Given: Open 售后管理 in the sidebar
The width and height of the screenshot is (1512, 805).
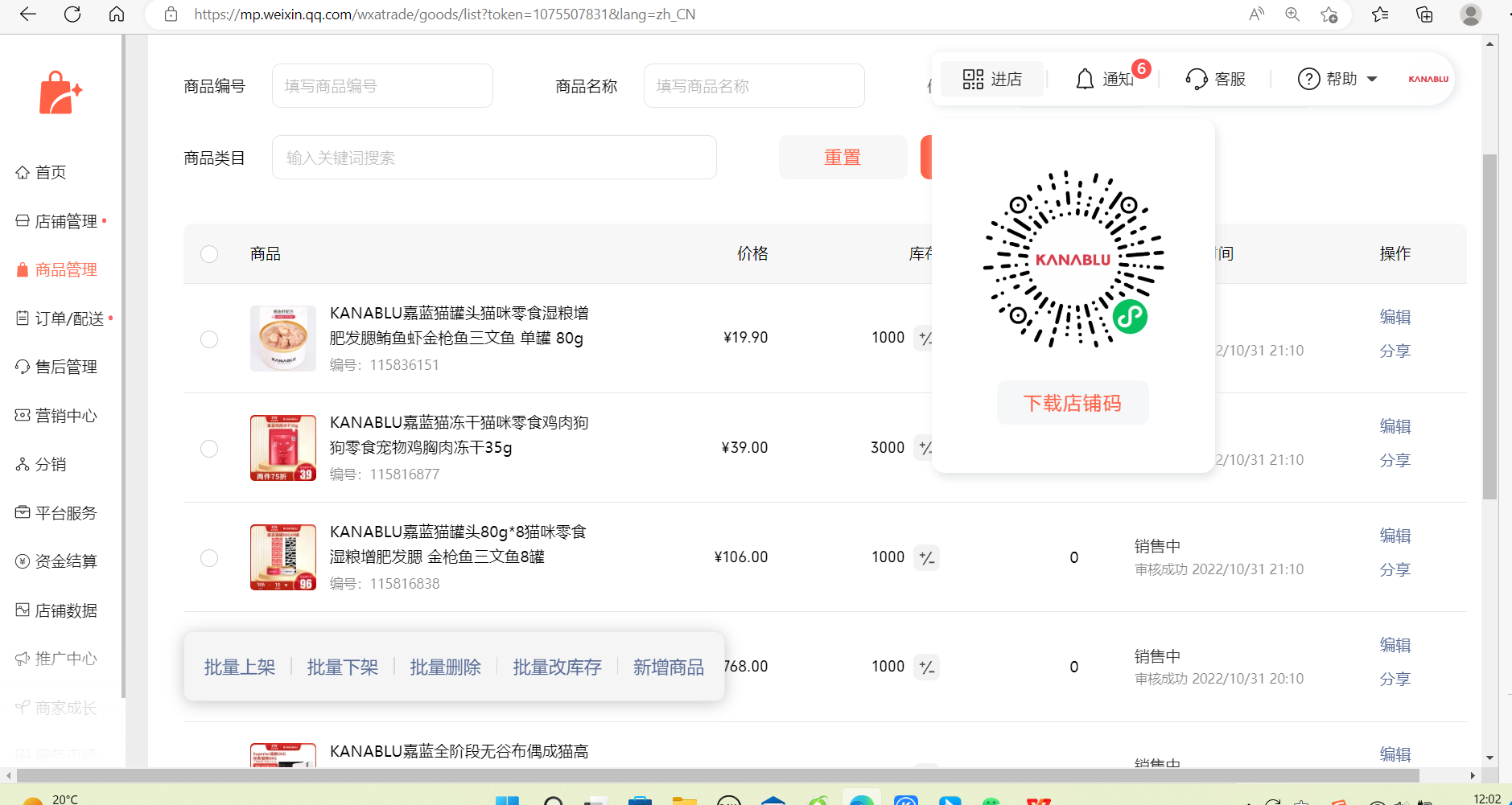Looking at the screenshot, I should pyautogui.click(x=56, y=367).
